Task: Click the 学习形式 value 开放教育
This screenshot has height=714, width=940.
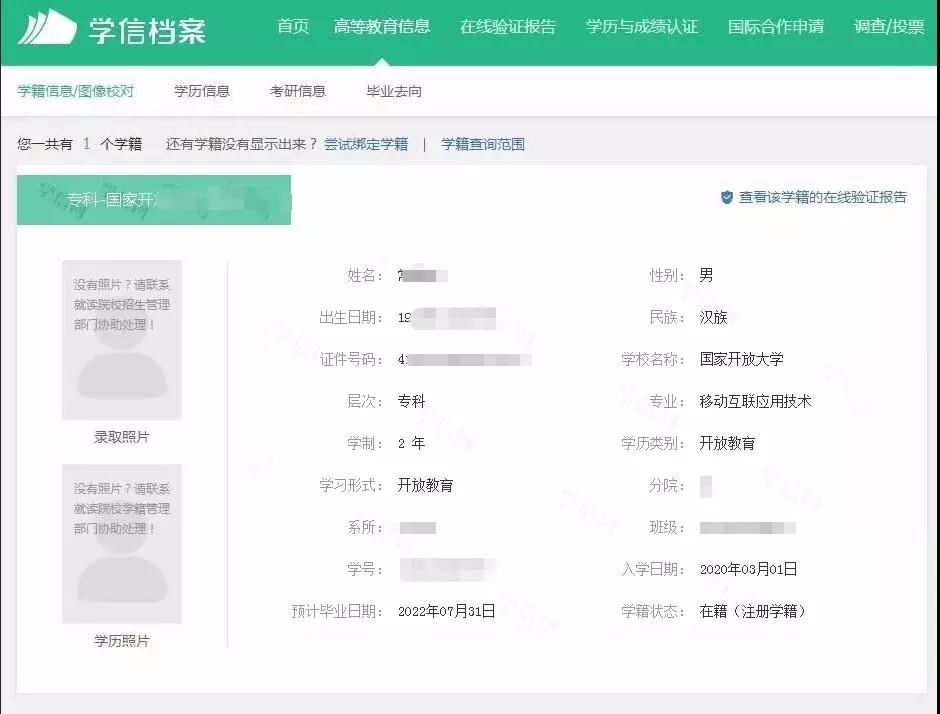Action: click(x=425, y=485)
